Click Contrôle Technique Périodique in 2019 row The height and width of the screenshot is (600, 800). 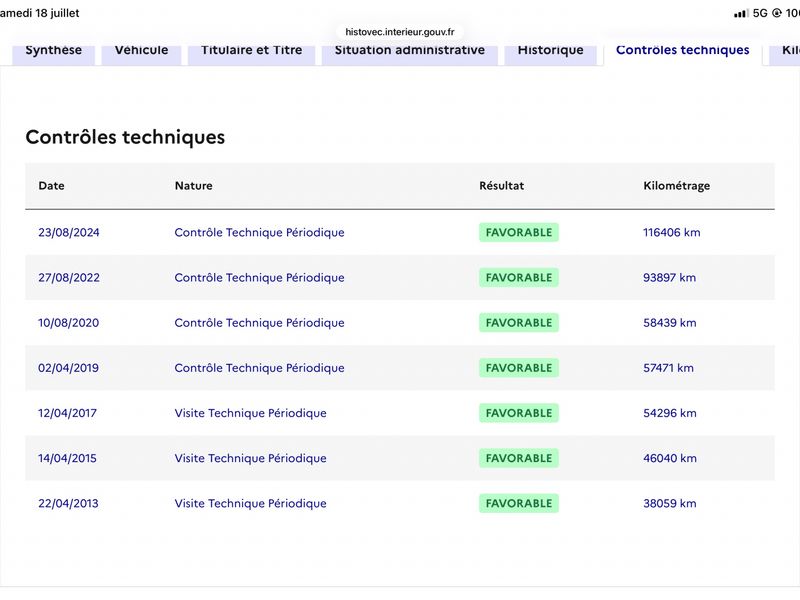pos(259,368)
